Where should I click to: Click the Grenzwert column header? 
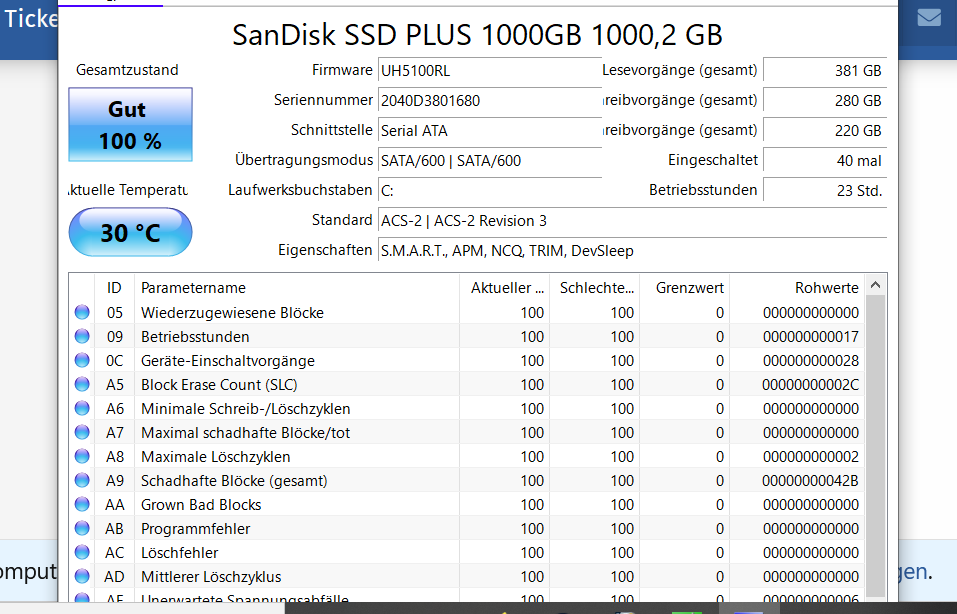coord(684,287)
